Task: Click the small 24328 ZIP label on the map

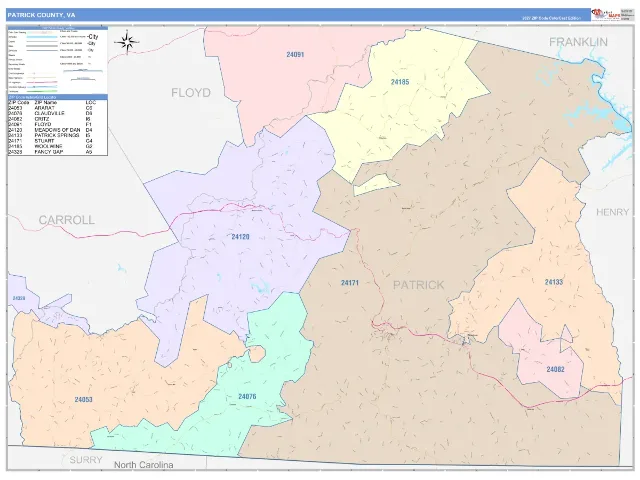Action: 19,298
